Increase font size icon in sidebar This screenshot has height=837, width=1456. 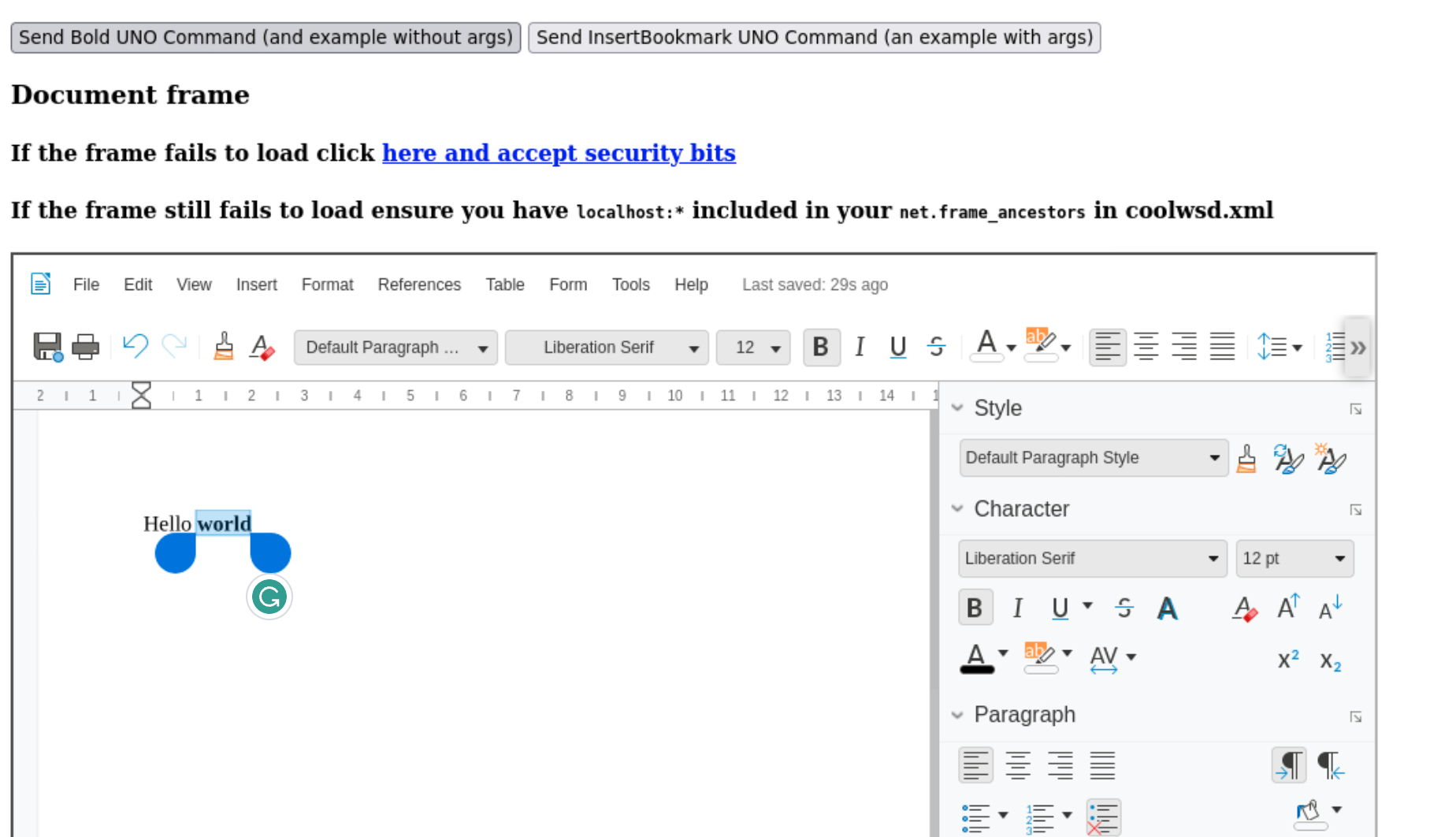[1288, 607]
